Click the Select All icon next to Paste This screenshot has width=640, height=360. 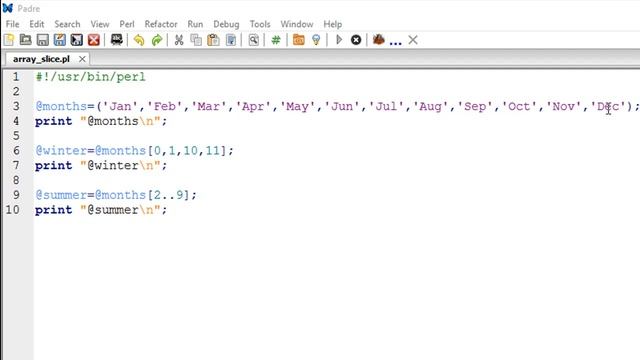tap(231, 40)
